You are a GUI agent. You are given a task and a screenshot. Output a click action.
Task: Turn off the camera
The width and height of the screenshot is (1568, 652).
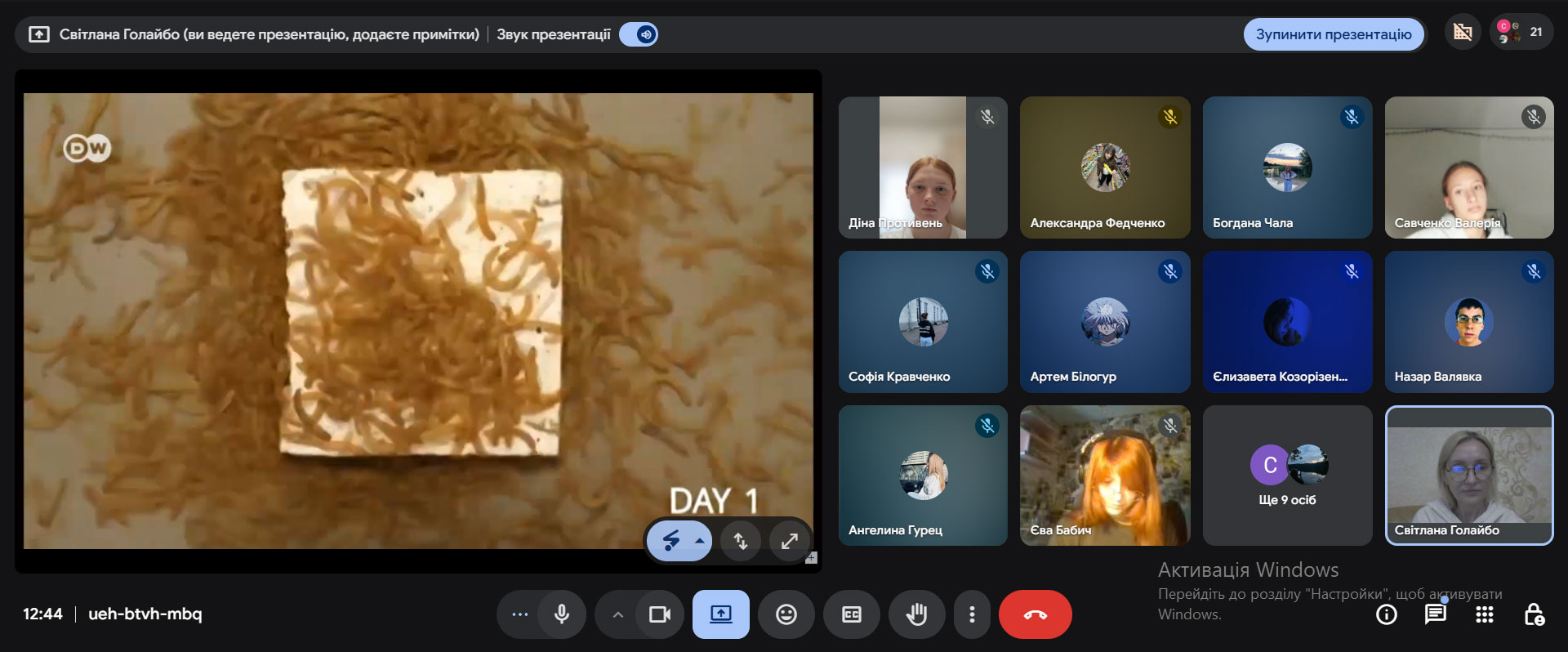pos(659,614)
